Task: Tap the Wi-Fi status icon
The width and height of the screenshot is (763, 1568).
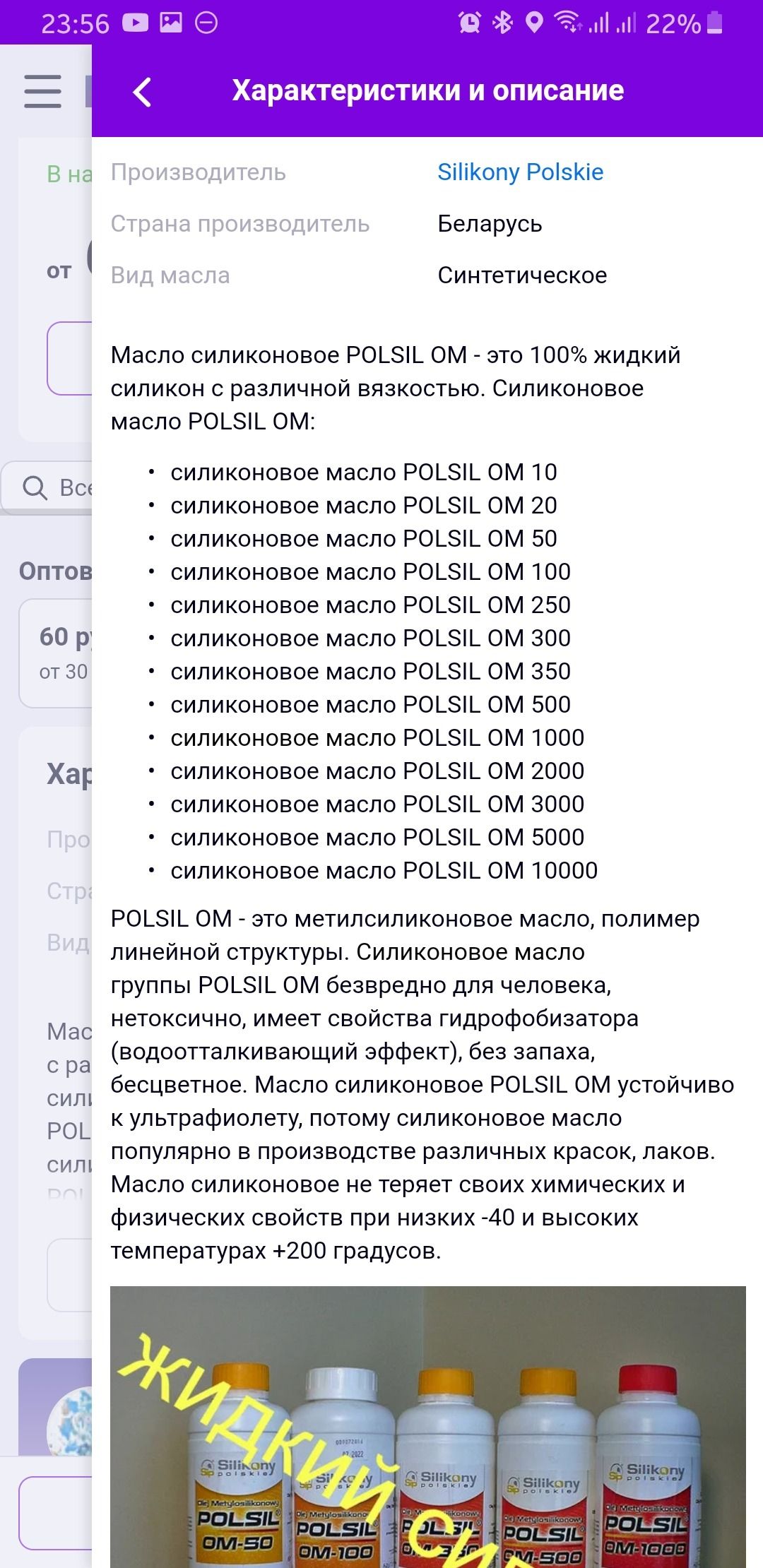Action: coord(569,23)
